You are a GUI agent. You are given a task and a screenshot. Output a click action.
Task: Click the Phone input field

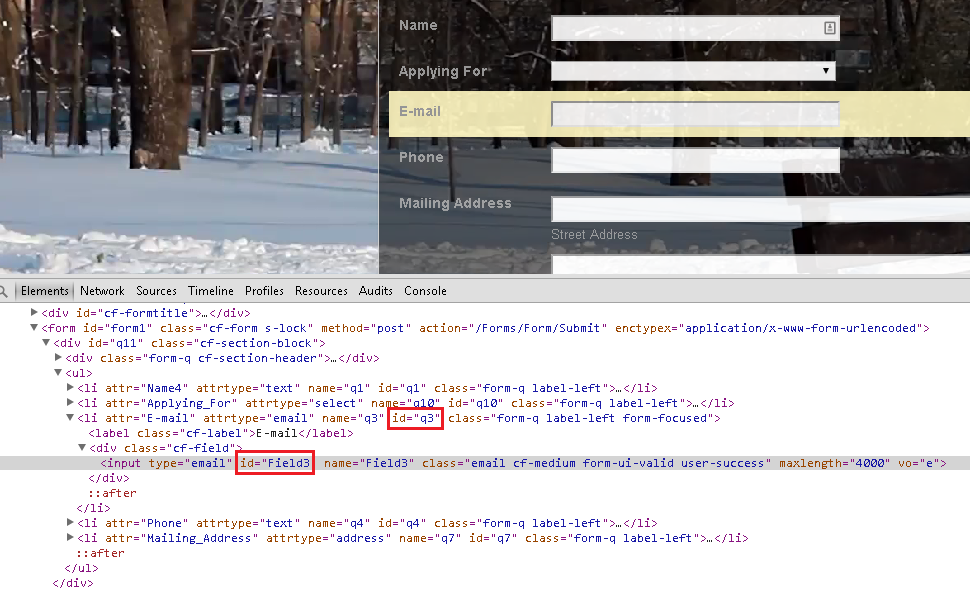pos(695,160)
